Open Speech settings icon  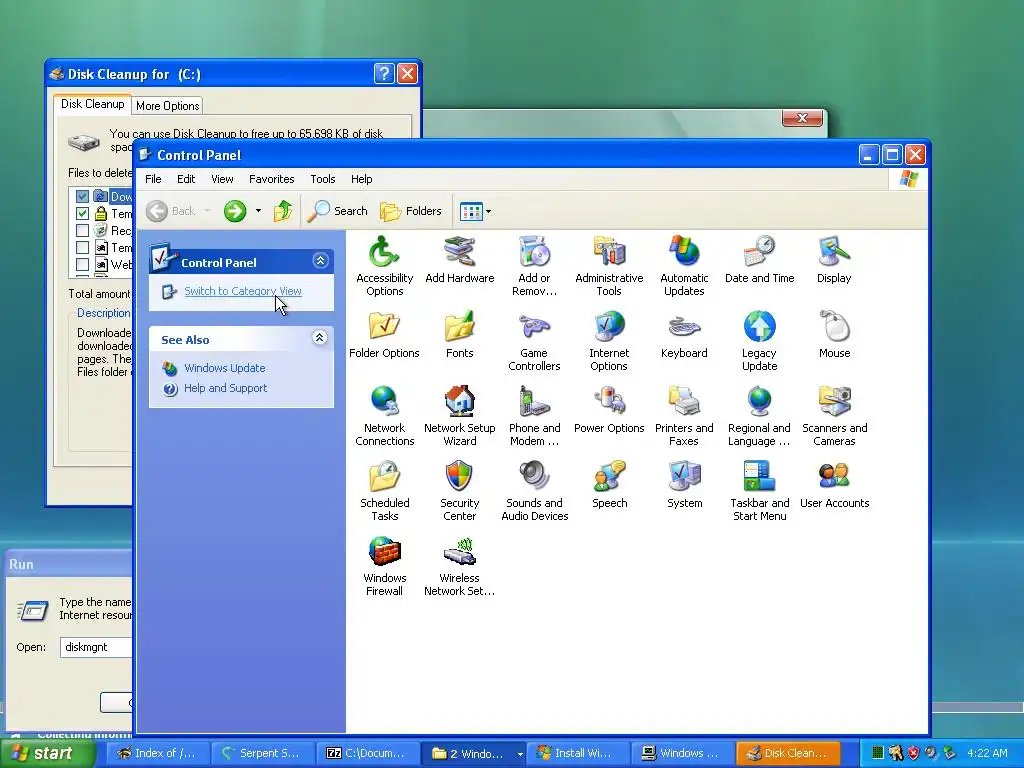(609, 485)
